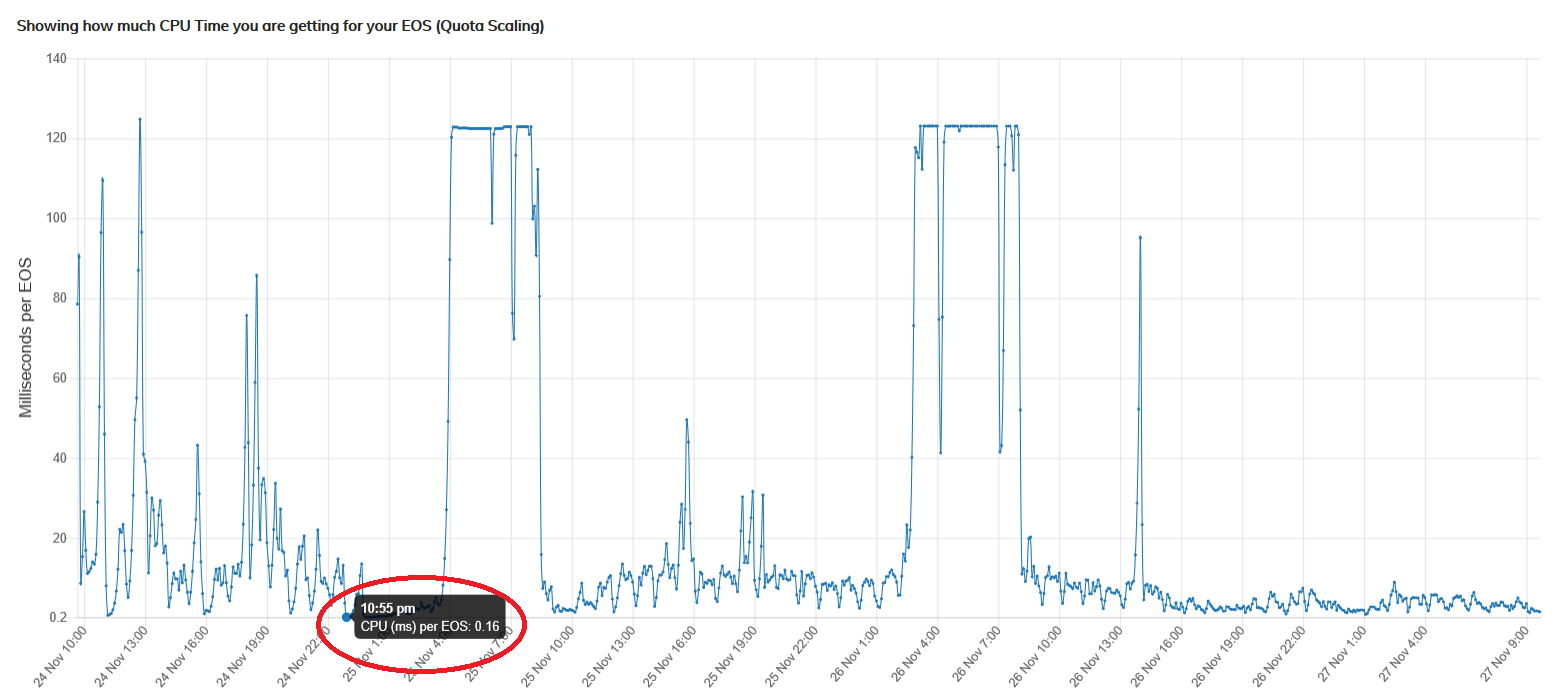
Task: Click the '24 Nov 16:00' x-axis label
Action: click(183, 656)
